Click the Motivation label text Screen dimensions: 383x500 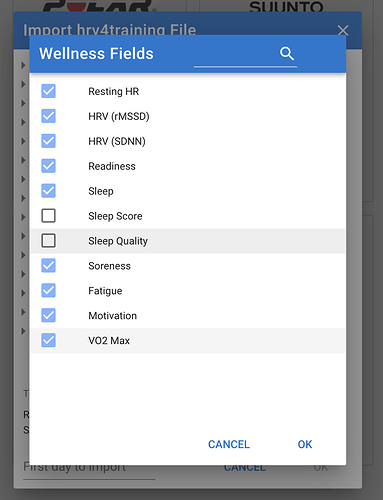[112, 316]
